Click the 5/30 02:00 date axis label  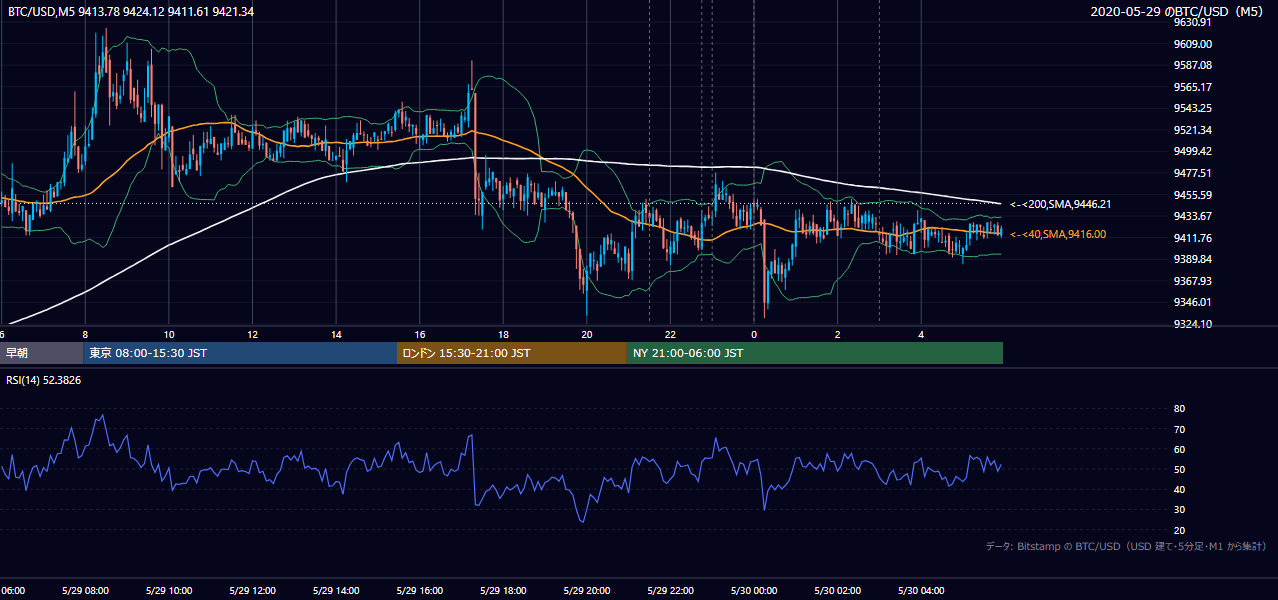(838, 591)
